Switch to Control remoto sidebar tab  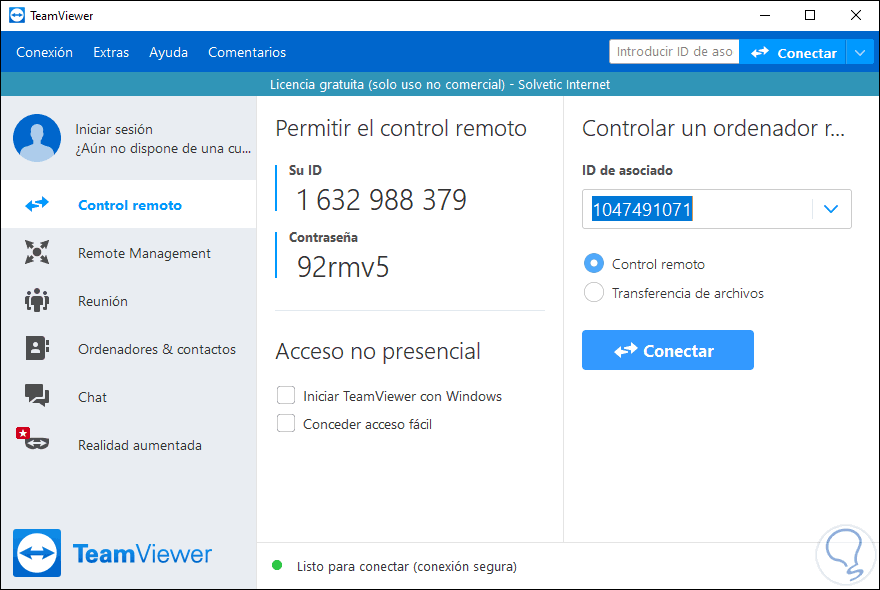129,204
